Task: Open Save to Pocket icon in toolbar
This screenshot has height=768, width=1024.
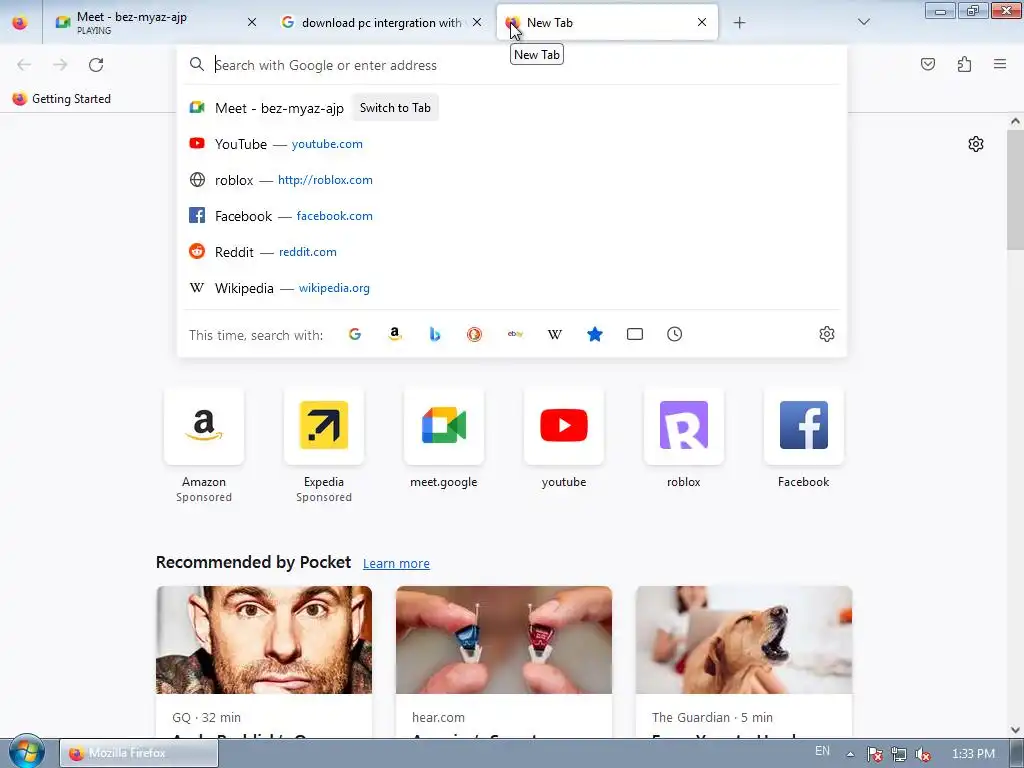Action: [x=927, y=64]
